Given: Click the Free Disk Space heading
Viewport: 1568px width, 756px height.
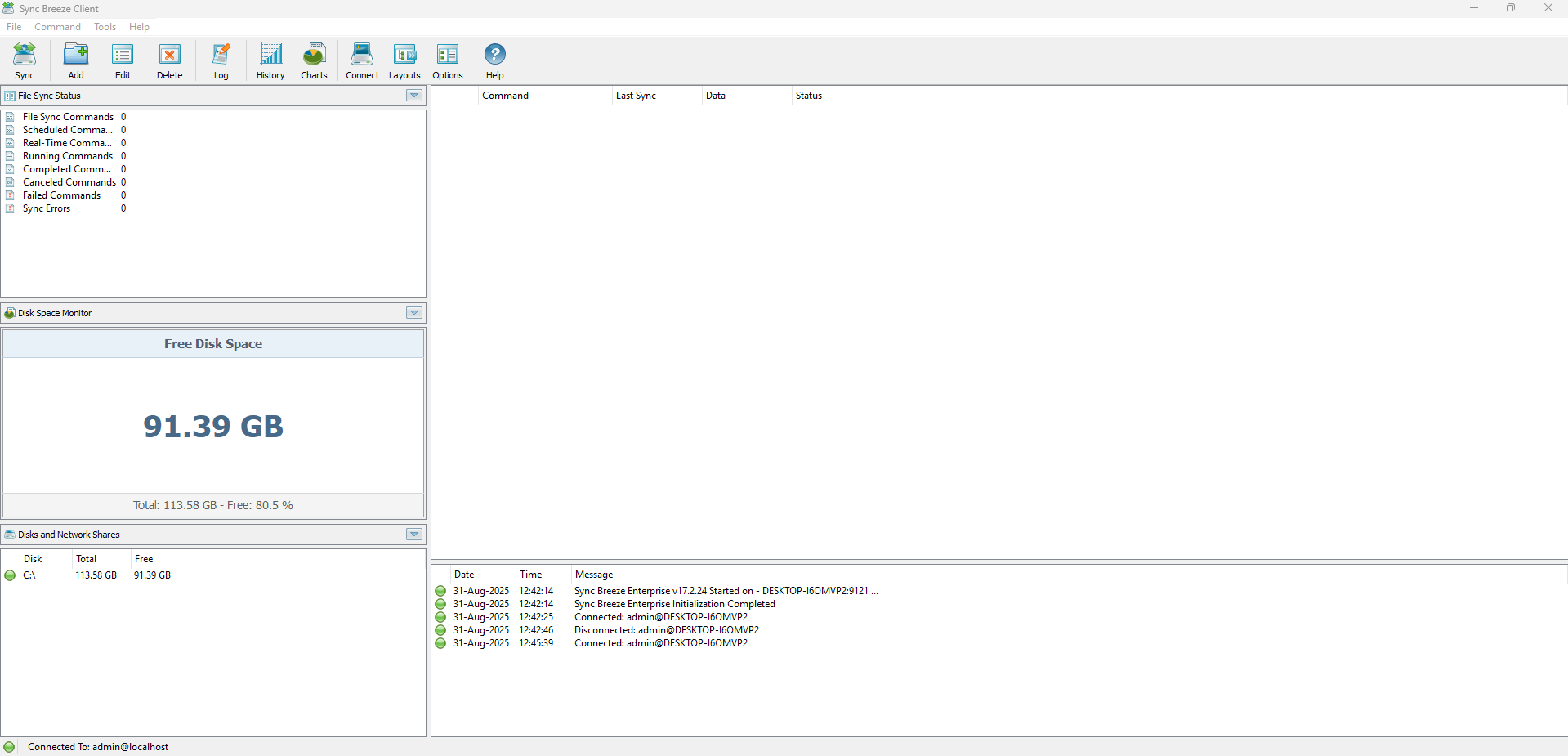Looking at the screenshot, I should coord(213,344).
